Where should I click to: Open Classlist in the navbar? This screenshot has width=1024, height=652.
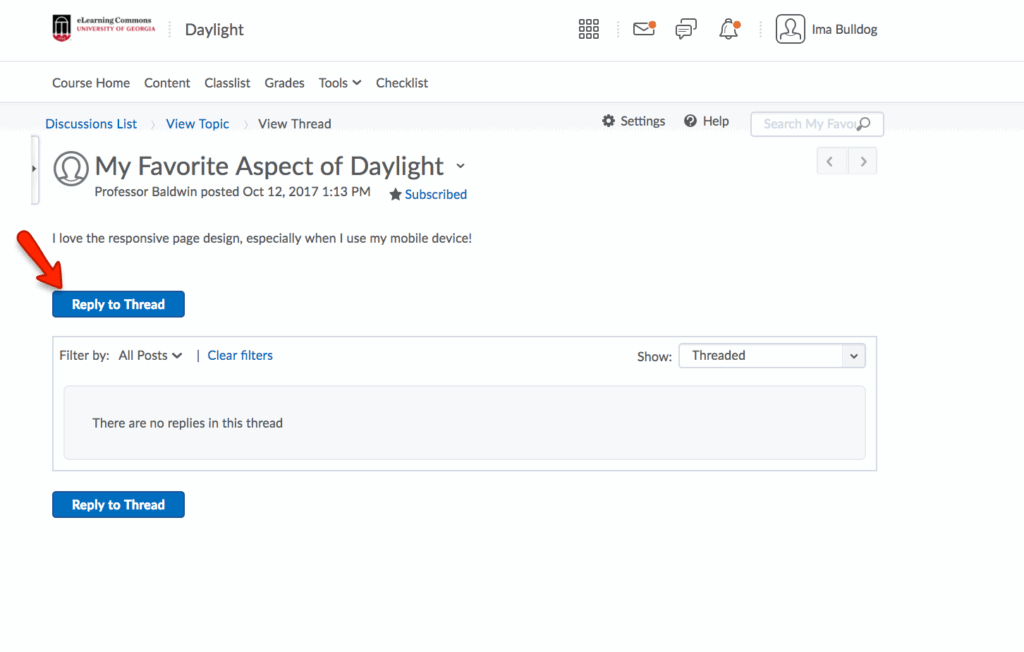click(227, 83)
